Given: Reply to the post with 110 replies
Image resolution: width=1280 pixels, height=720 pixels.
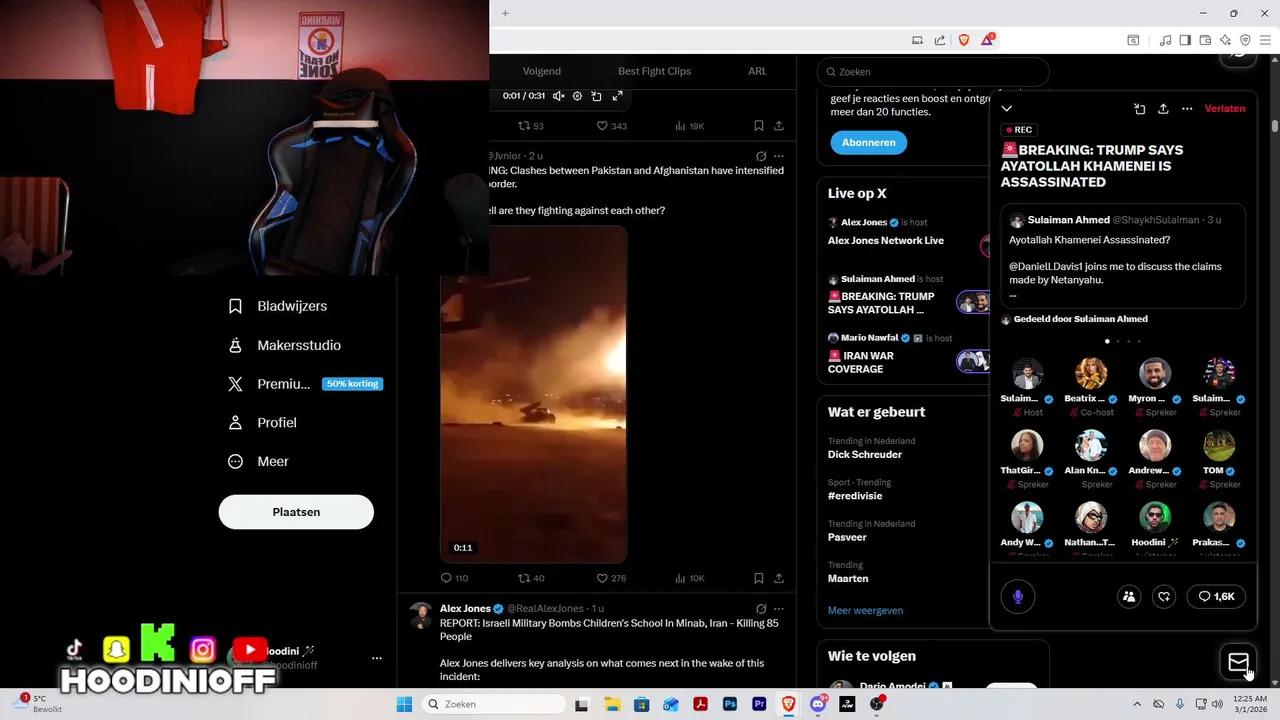Looking at the screenshot, I should tap(454, 578).
